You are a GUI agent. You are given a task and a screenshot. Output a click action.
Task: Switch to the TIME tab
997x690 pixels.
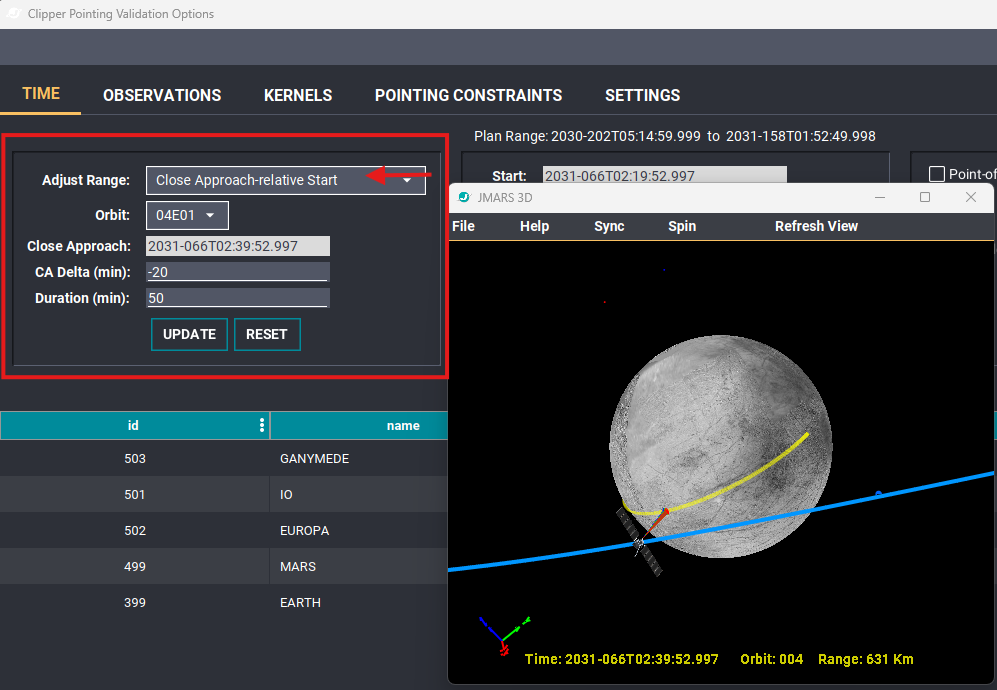click(41, 94)
